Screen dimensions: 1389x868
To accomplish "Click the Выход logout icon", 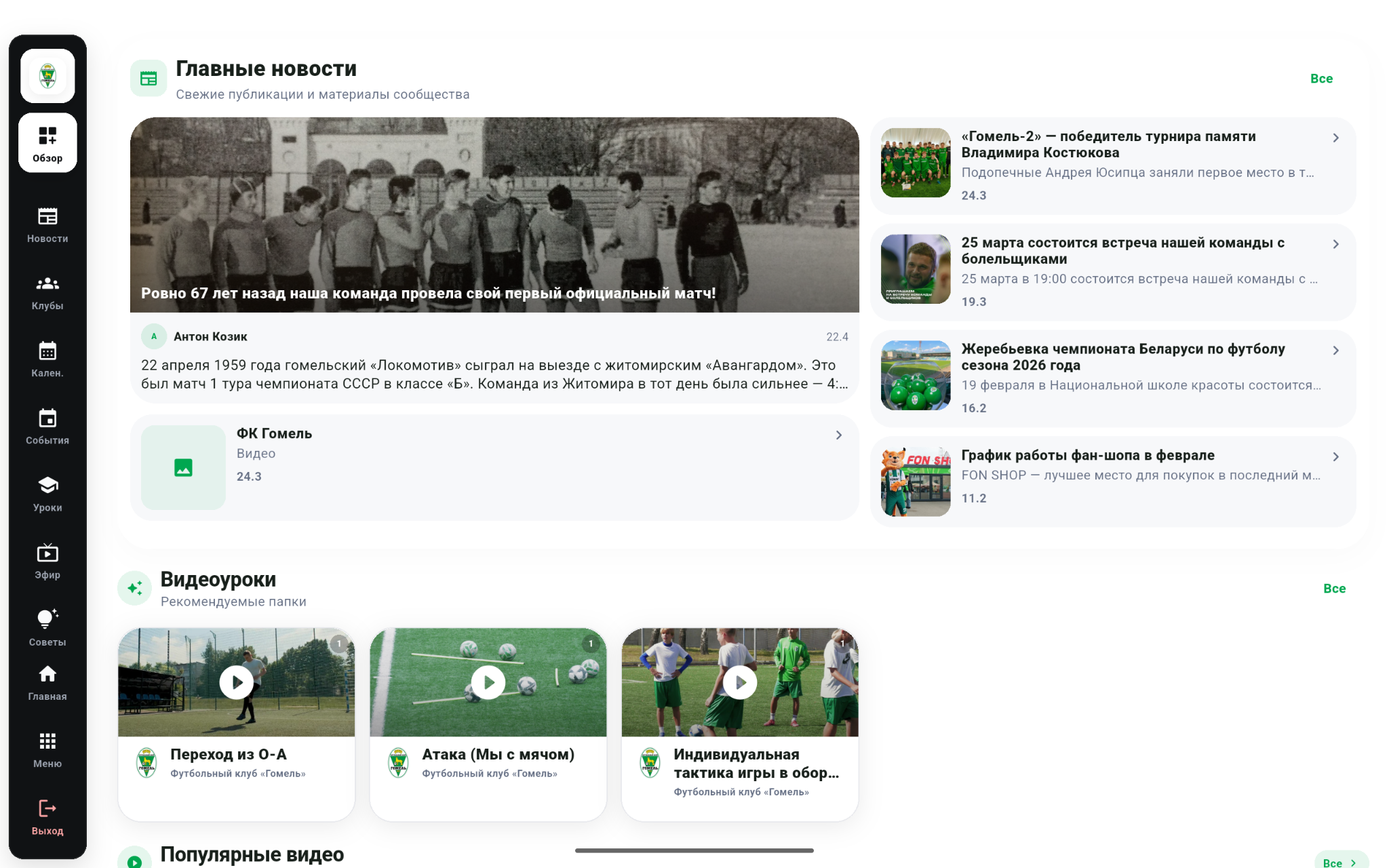I will click(47, 808).
